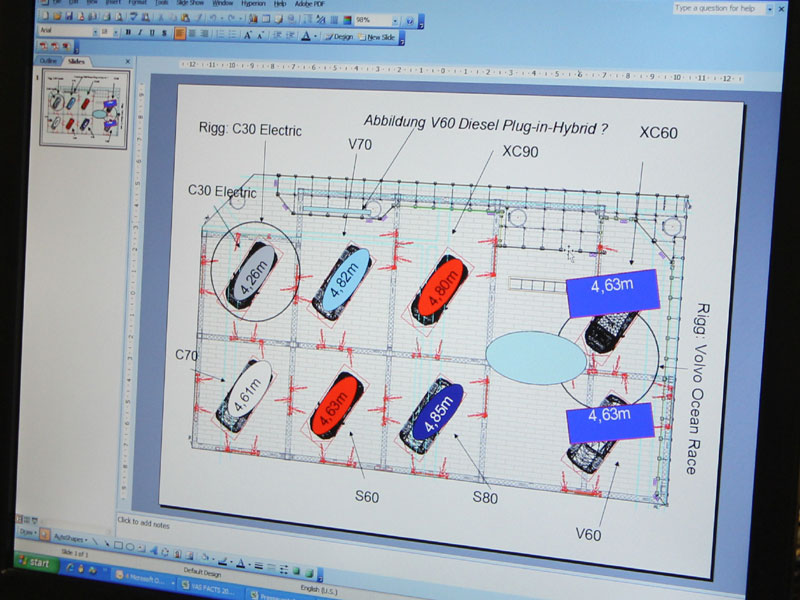The image size is (800, 600).
Task: Click the Design button
Action: (339, 37)
